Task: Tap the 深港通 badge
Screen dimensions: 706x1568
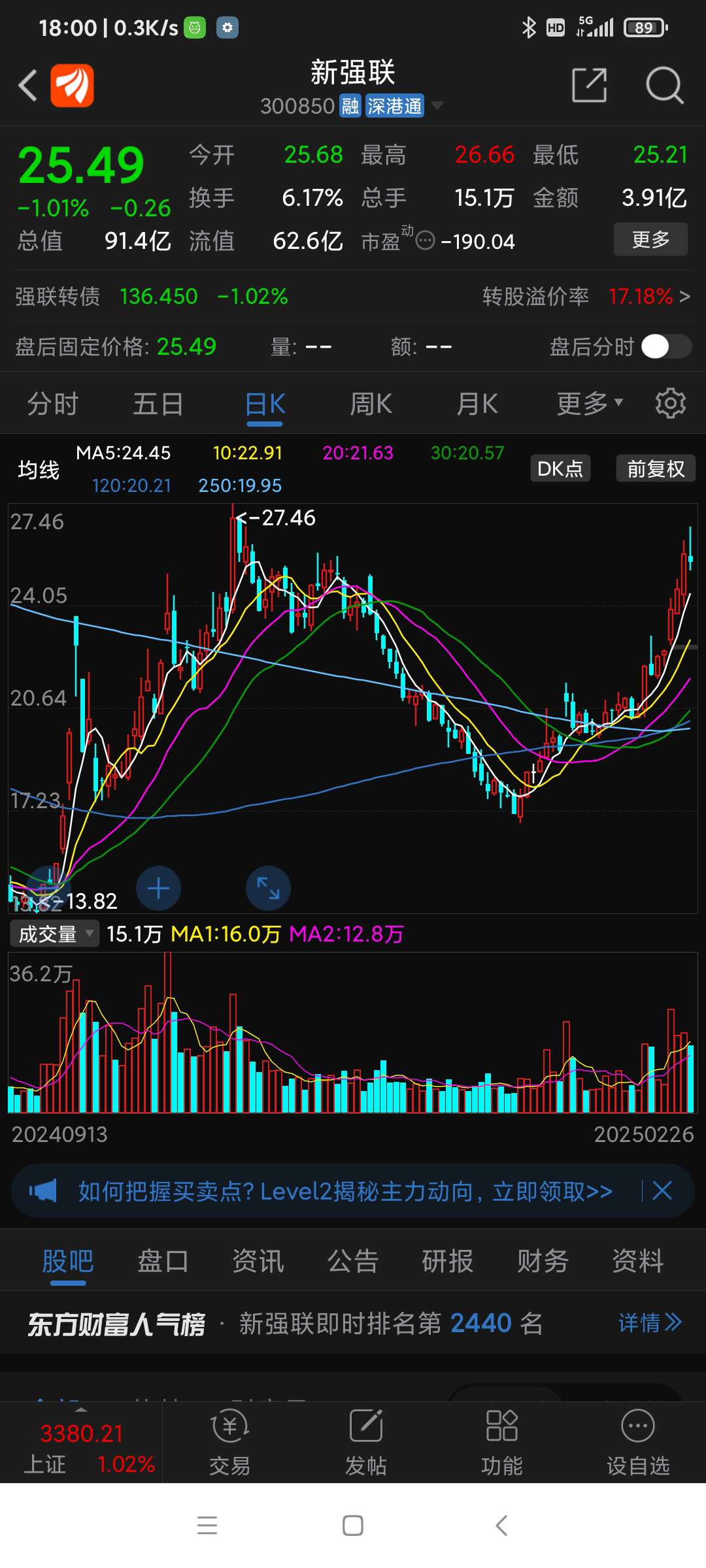Action: [394, 106]
